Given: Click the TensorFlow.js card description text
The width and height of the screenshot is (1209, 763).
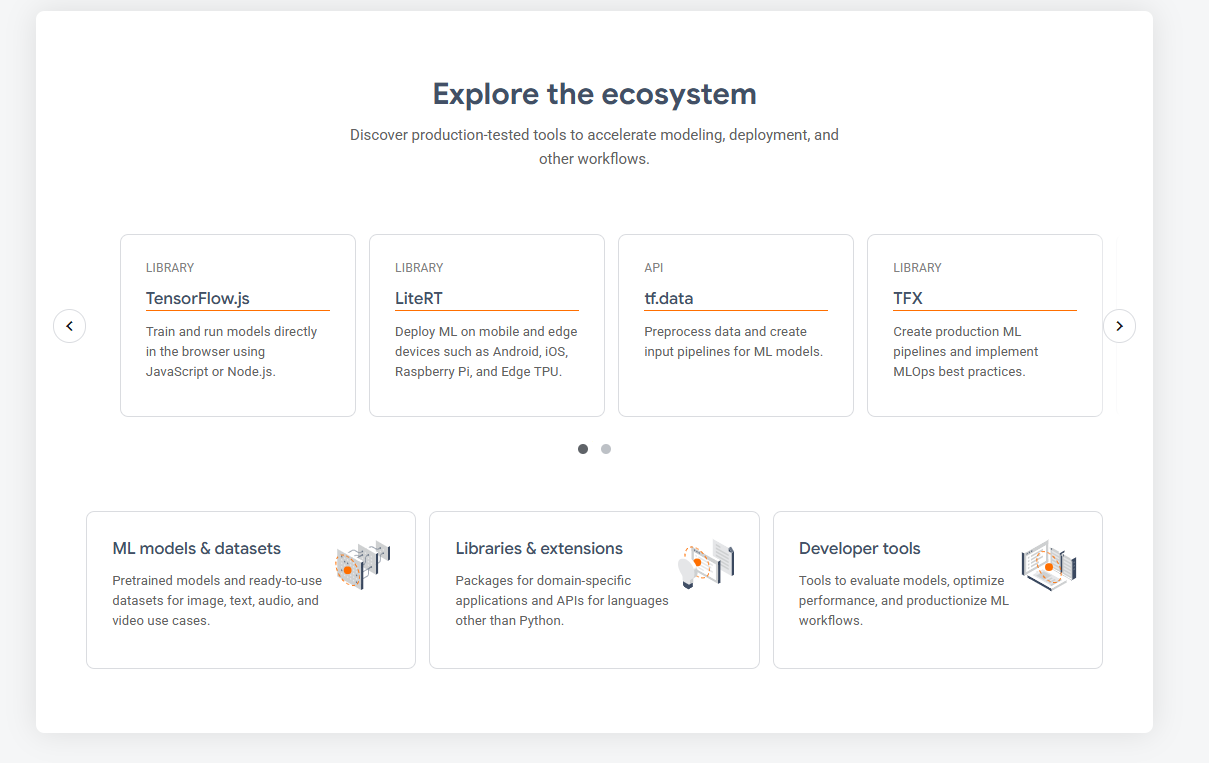Looking at the screenshot, I should [x=231, y=351].
